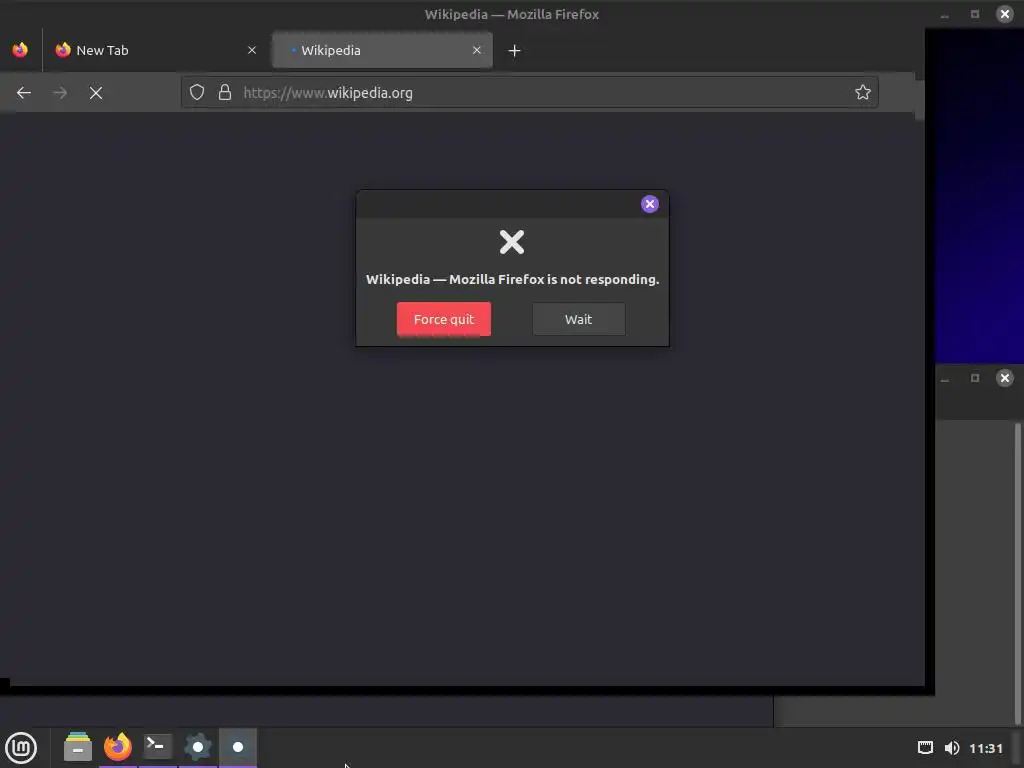Open the network tray icon
The width and height of the screenshot is (1024, 768).
pyautogui.click(x=925, y=748)
